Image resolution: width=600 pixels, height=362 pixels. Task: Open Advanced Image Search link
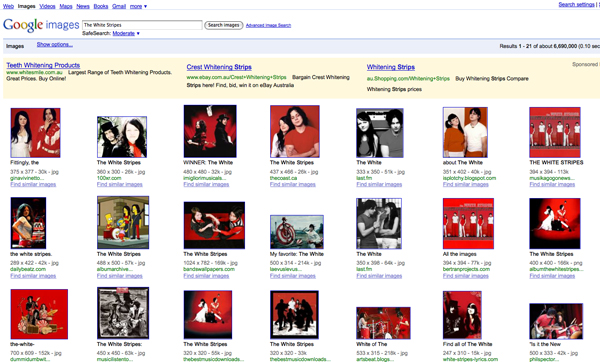tap(268, 25)
